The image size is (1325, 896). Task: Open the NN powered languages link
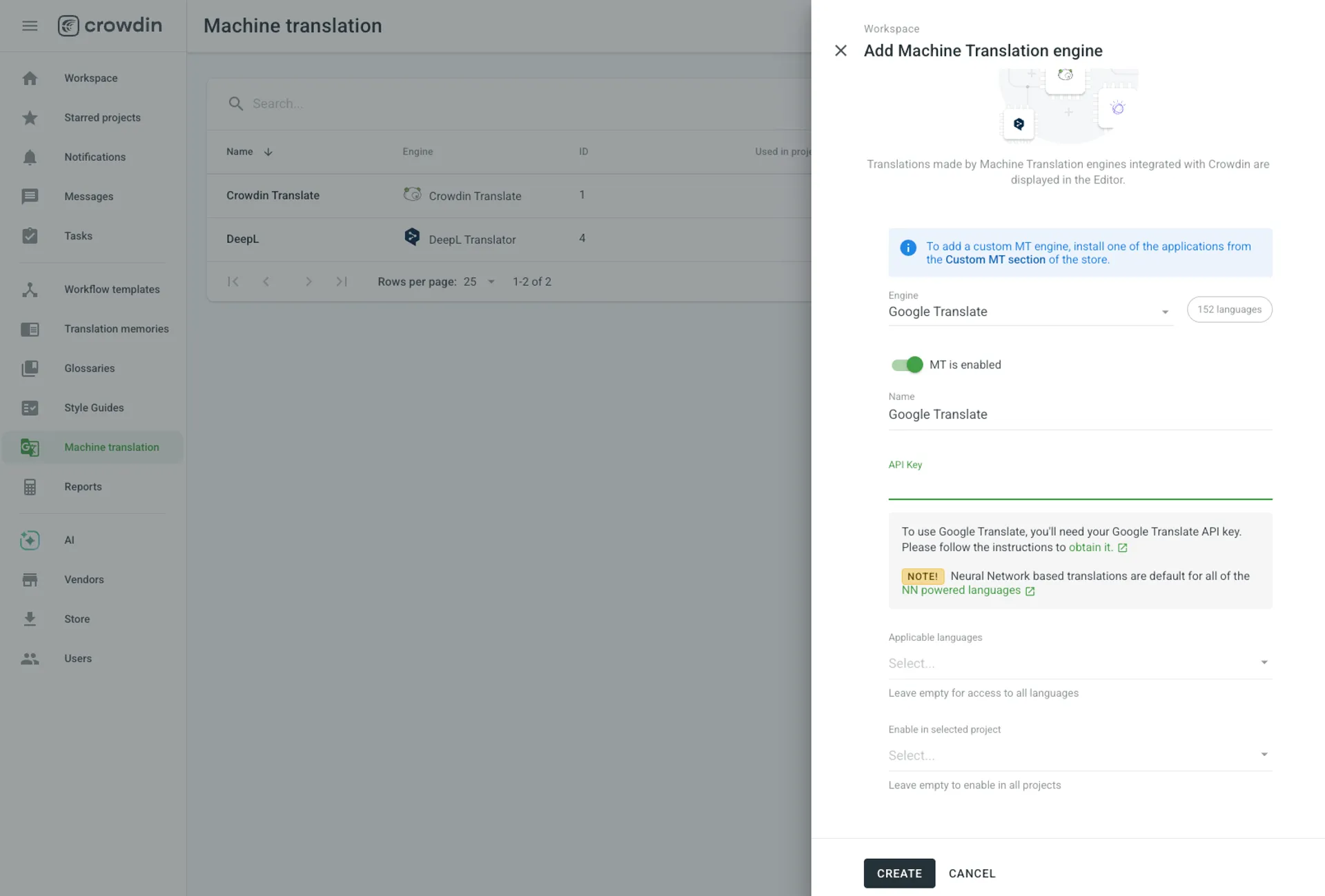[961, 590]
